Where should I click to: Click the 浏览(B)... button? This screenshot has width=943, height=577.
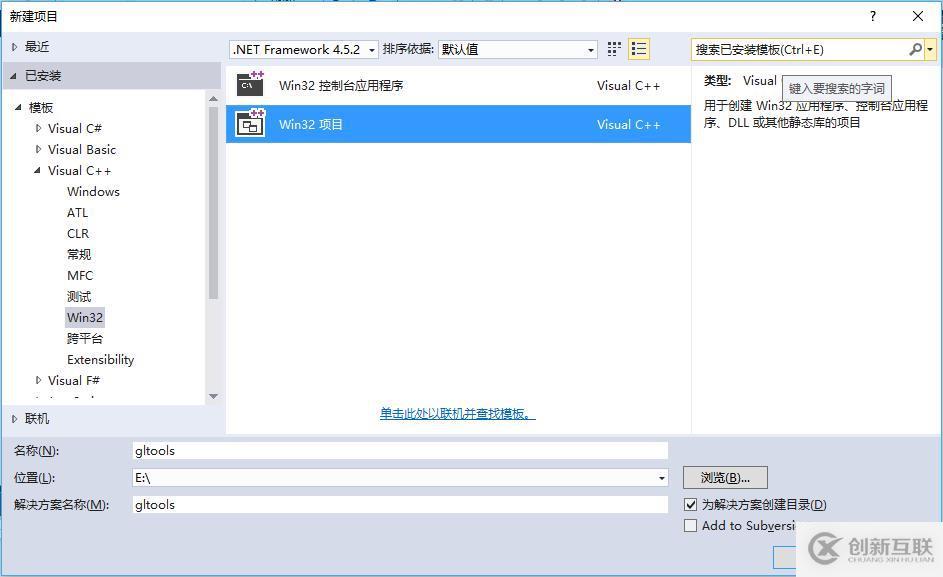pyautogui.click(x=725, y=478)
